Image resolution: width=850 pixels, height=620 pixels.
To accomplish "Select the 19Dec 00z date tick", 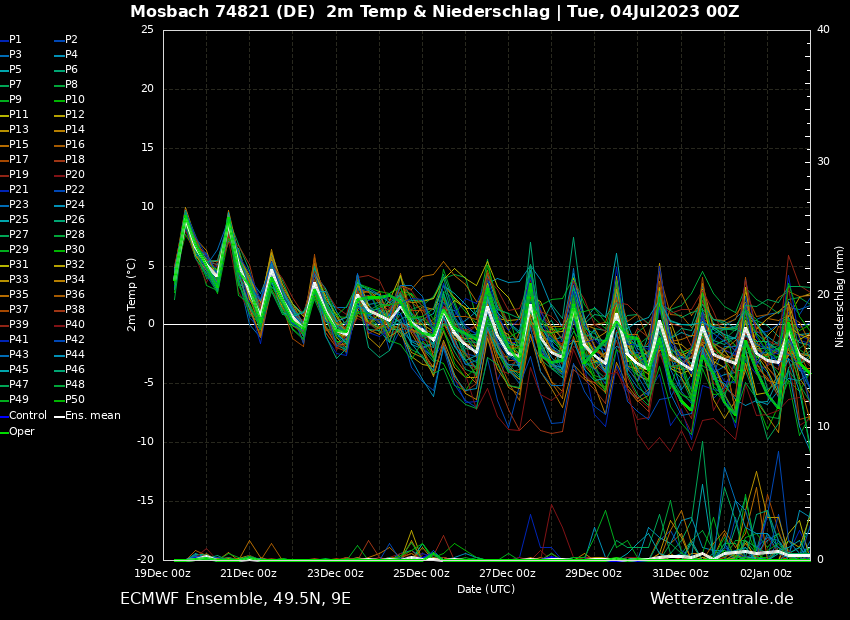I will tap(163, 574).
